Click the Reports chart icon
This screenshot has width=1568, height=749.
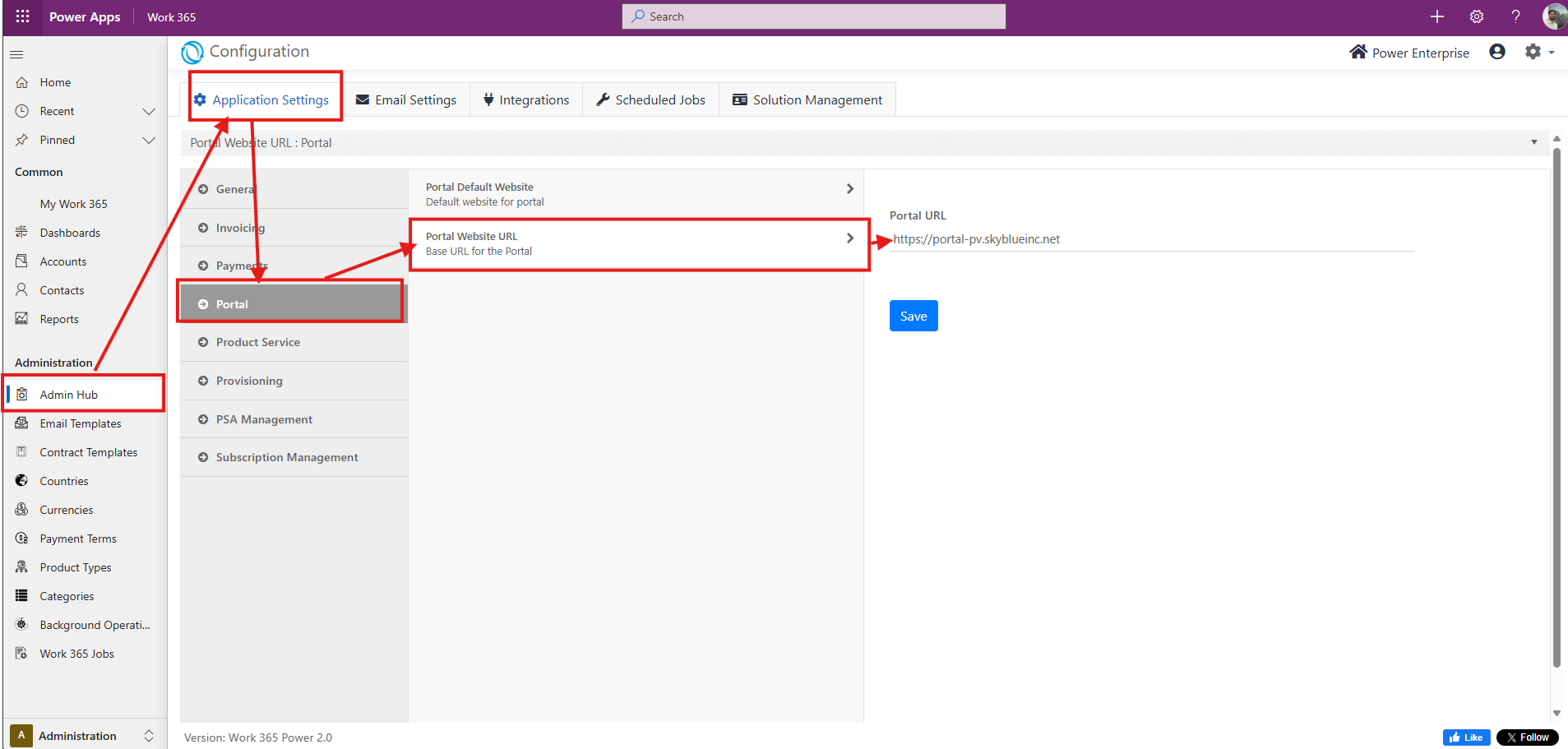22,319
